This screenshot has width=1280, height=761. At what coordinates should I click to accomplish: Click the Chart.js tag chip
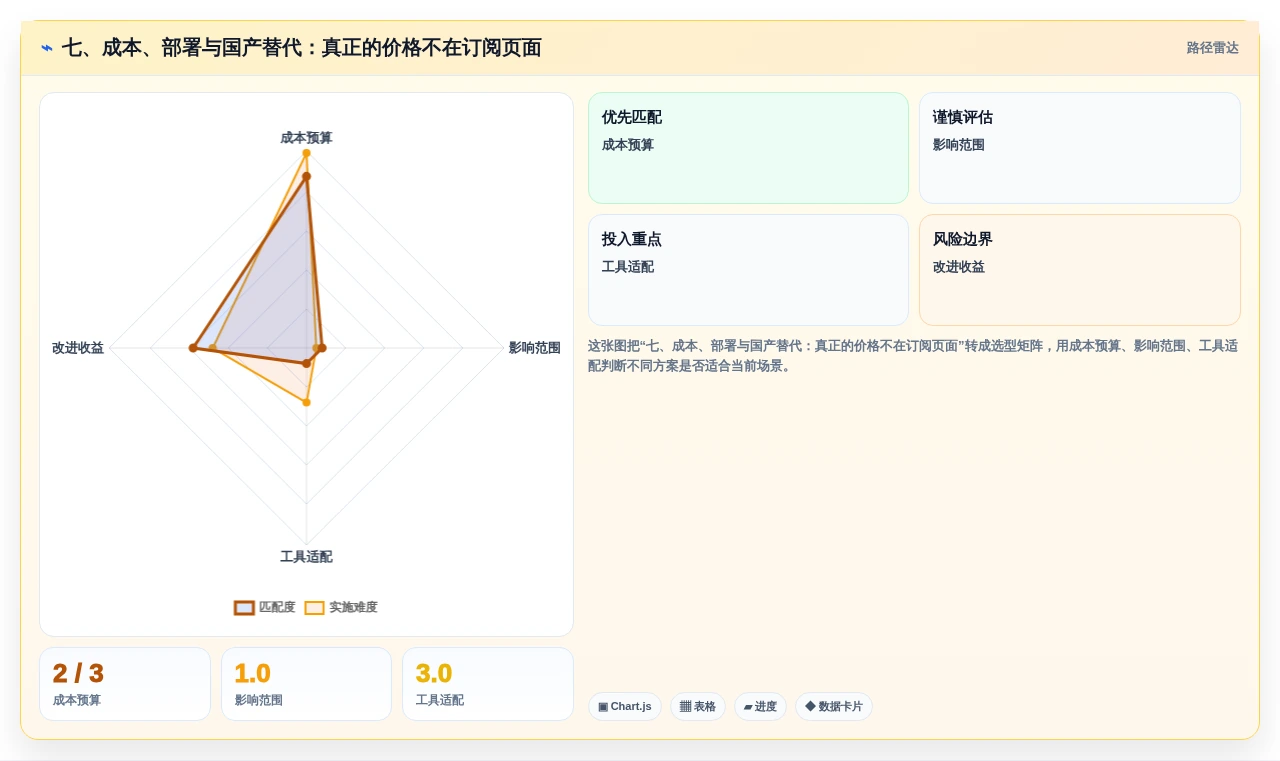(x=625, y=707)
